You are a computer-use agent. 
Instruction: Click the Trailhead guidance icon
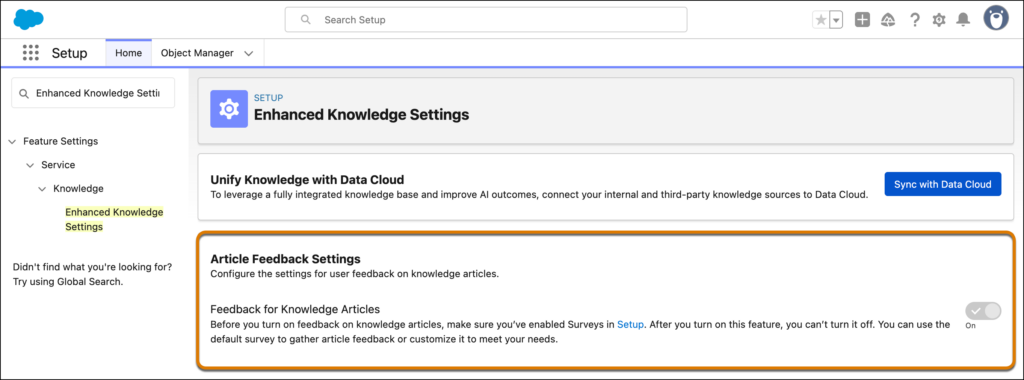point(888,20)
